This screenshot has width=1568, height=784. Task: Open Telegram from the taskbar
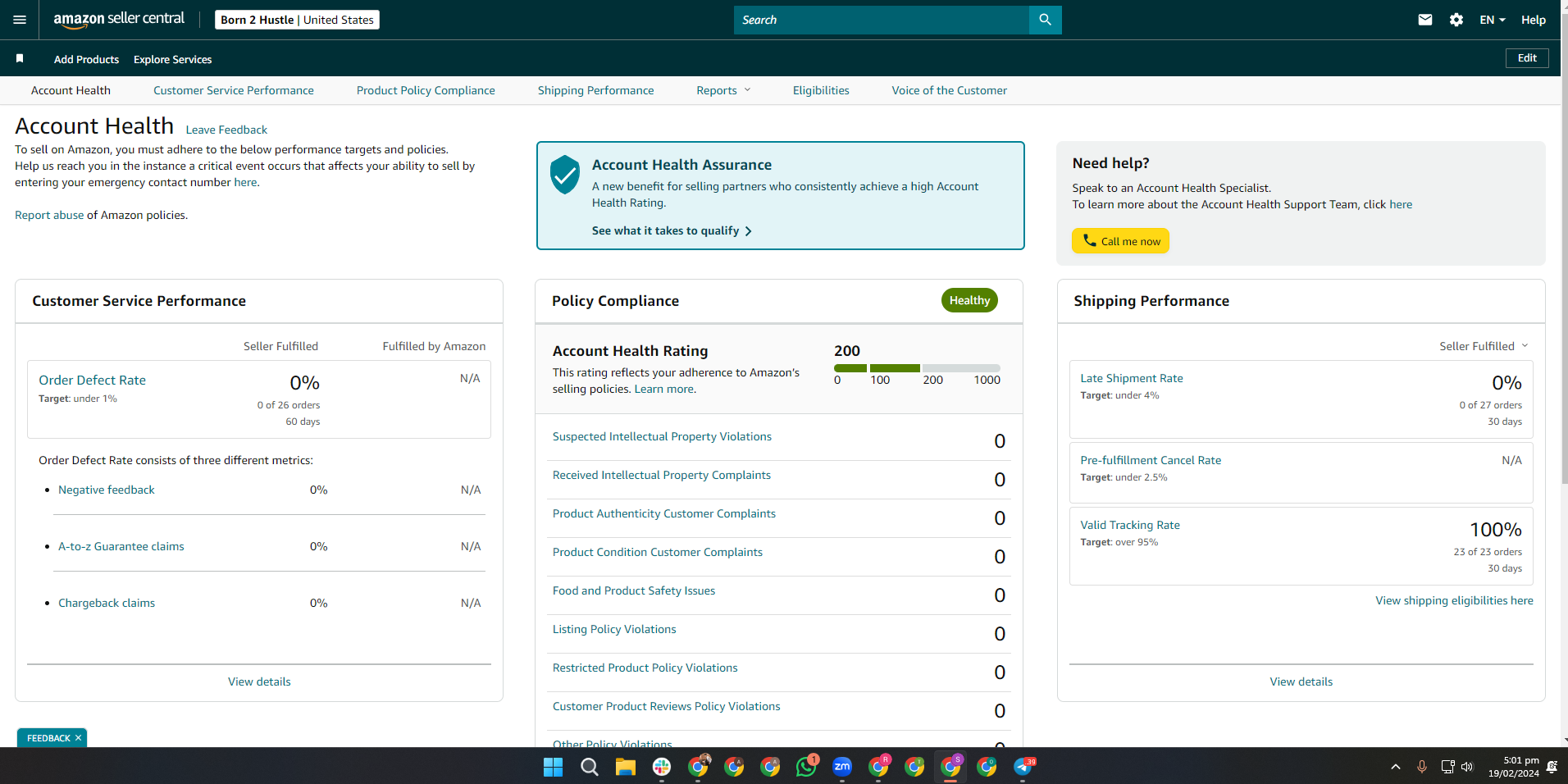point(1023,767)
